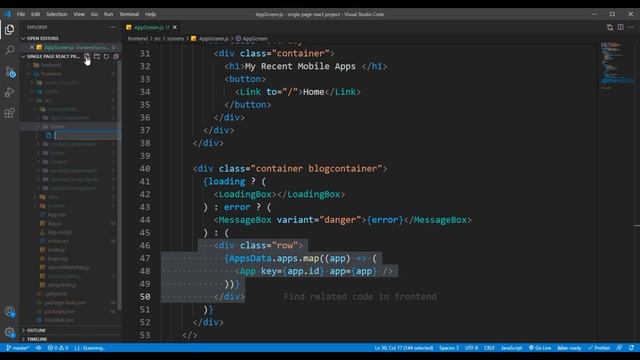Click the Scanning status bar item
The width and height of the screenshot is (640, 360).
[89, 348]
